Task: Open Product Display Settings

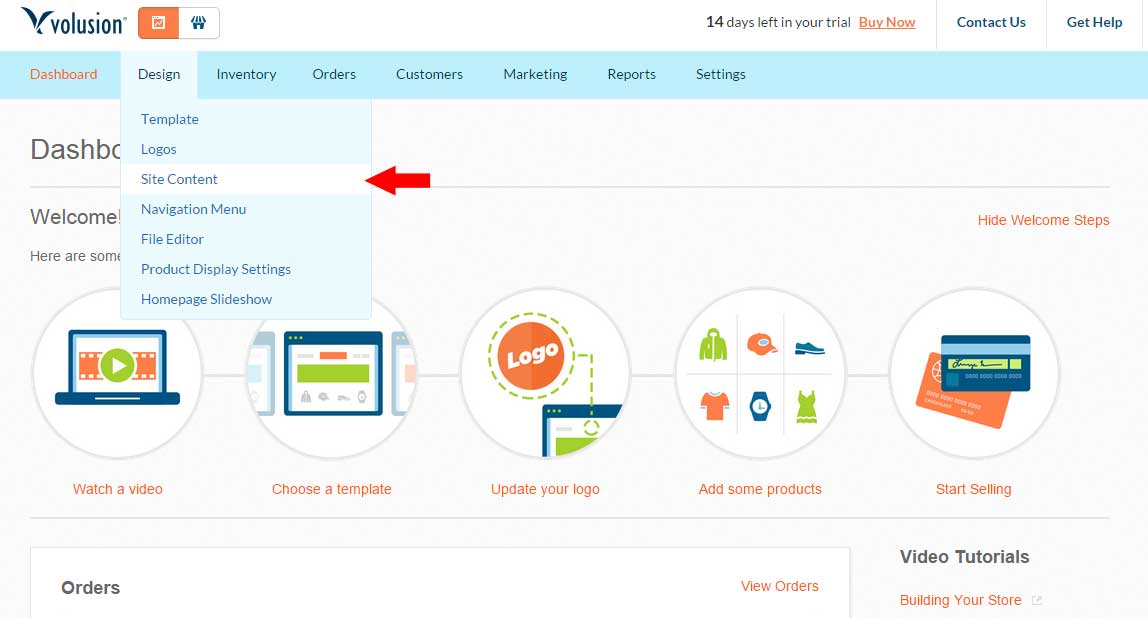Action: [x=246, y=269]
